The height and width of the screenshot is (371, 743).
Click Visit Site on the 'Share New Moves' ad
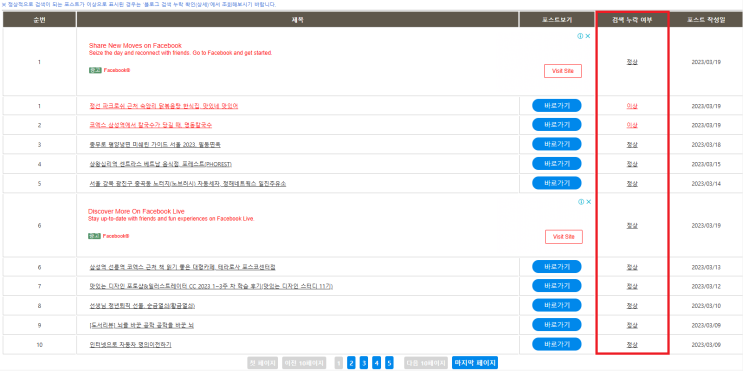(x=563, y=71)
